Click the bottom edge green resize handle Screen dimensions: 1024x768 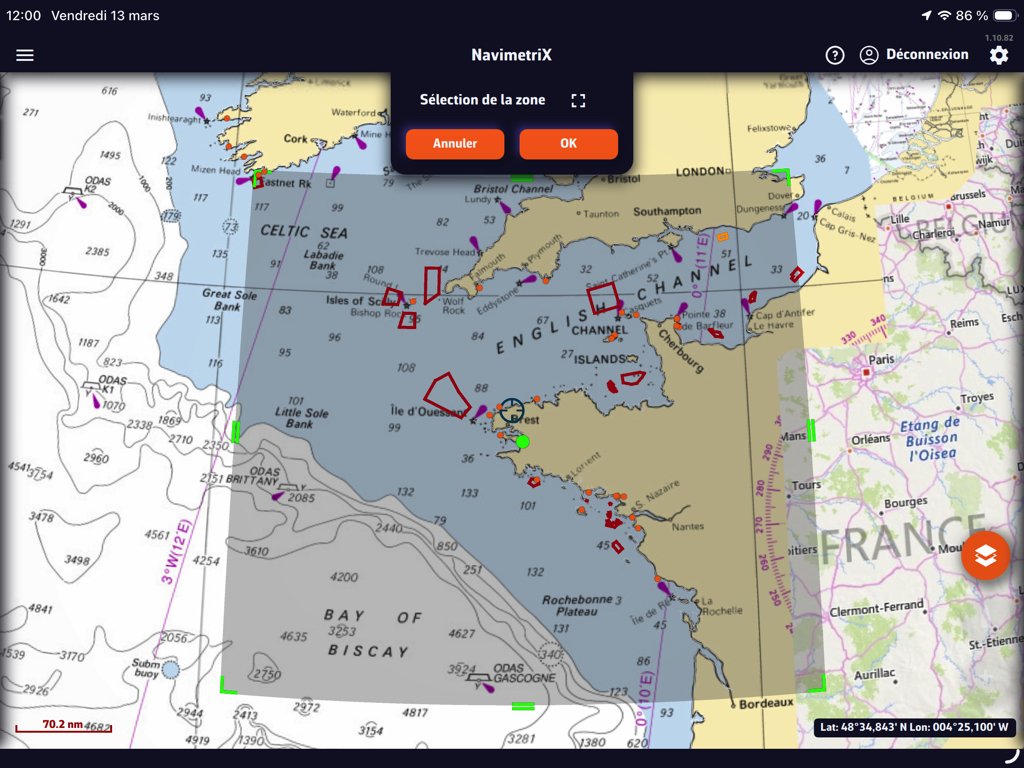click(x=522, y=706)
